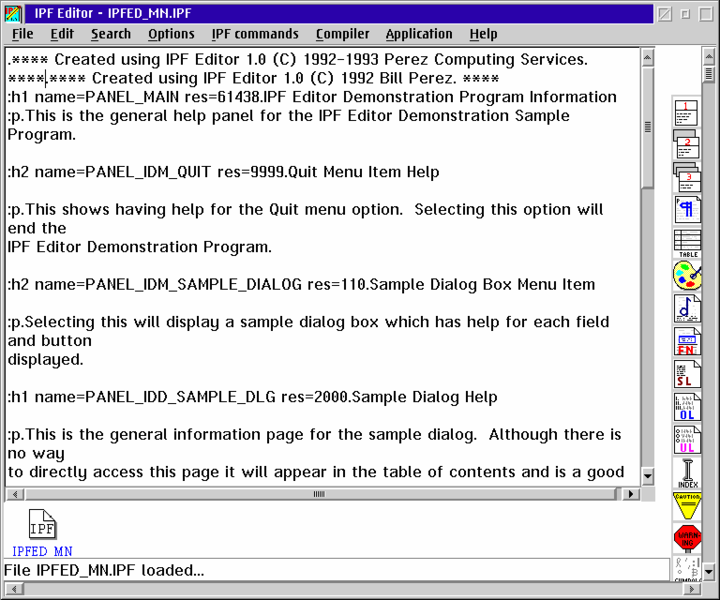Open the Application menu

[x=419, y=34]
